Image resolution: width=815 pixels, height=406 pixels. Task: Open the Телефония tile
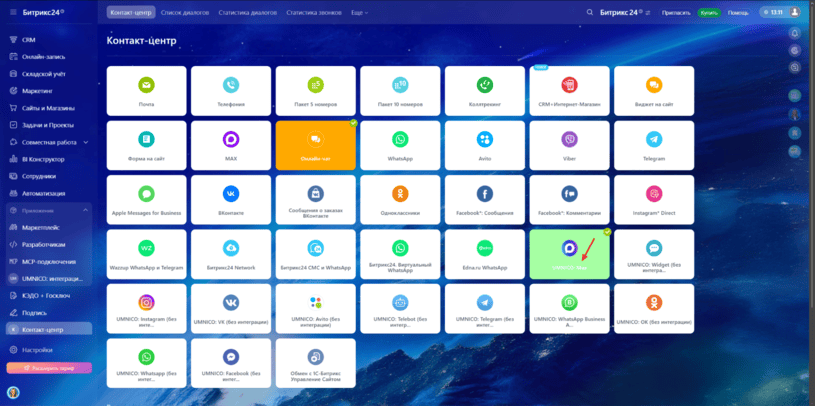[x=231, y=91]
